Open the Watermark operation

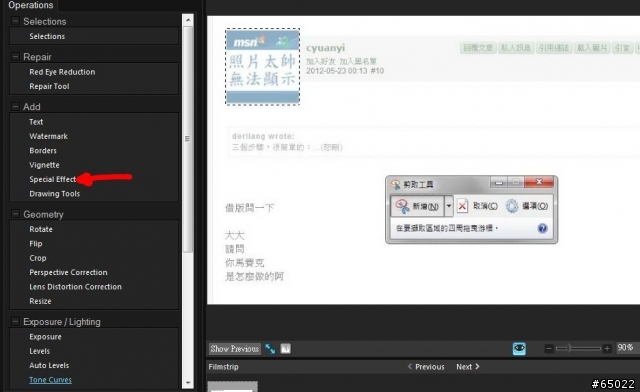[x=48, y=136]
